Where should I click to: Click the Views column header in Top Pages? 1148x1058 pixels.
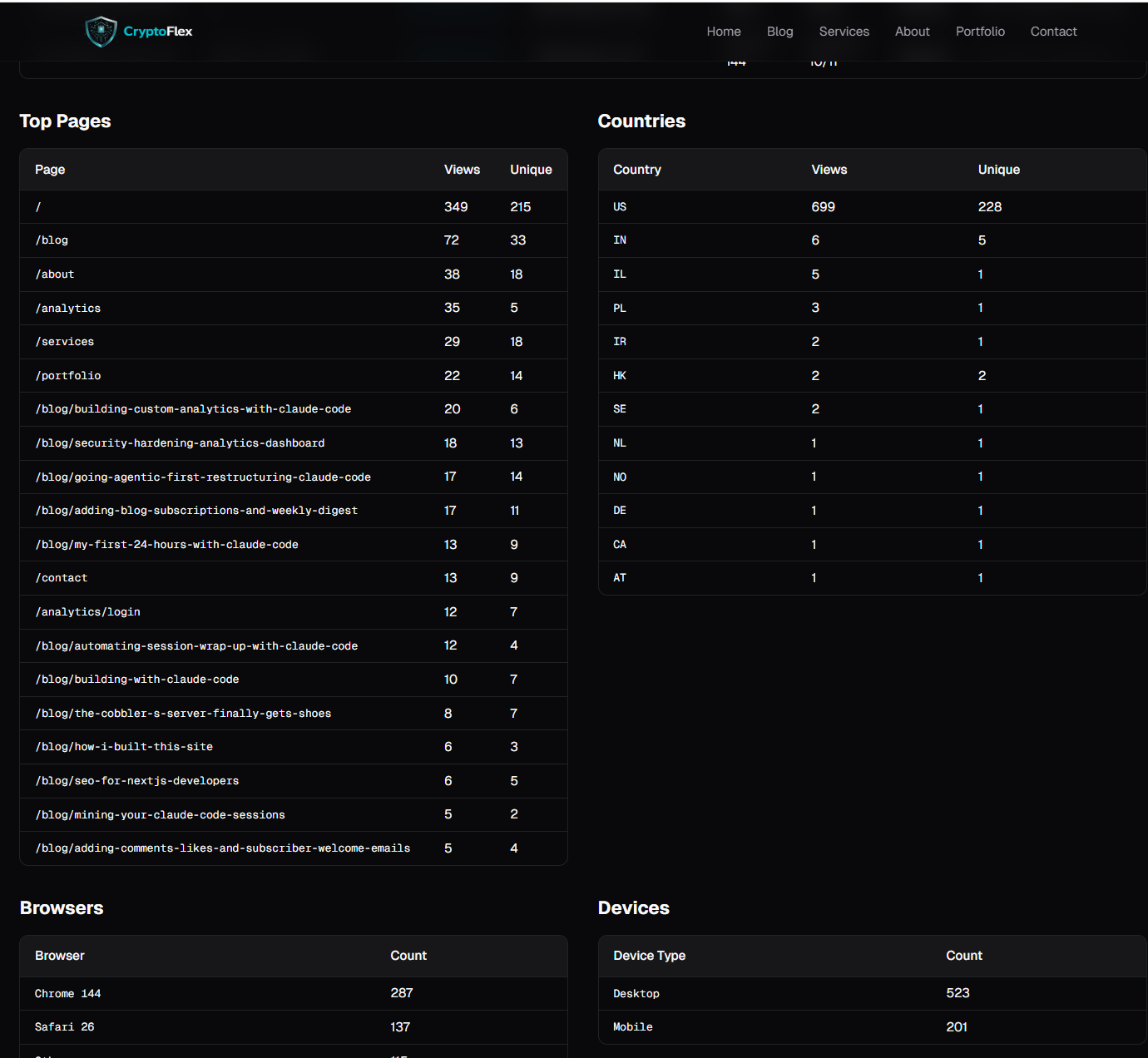tap(462, 169)
